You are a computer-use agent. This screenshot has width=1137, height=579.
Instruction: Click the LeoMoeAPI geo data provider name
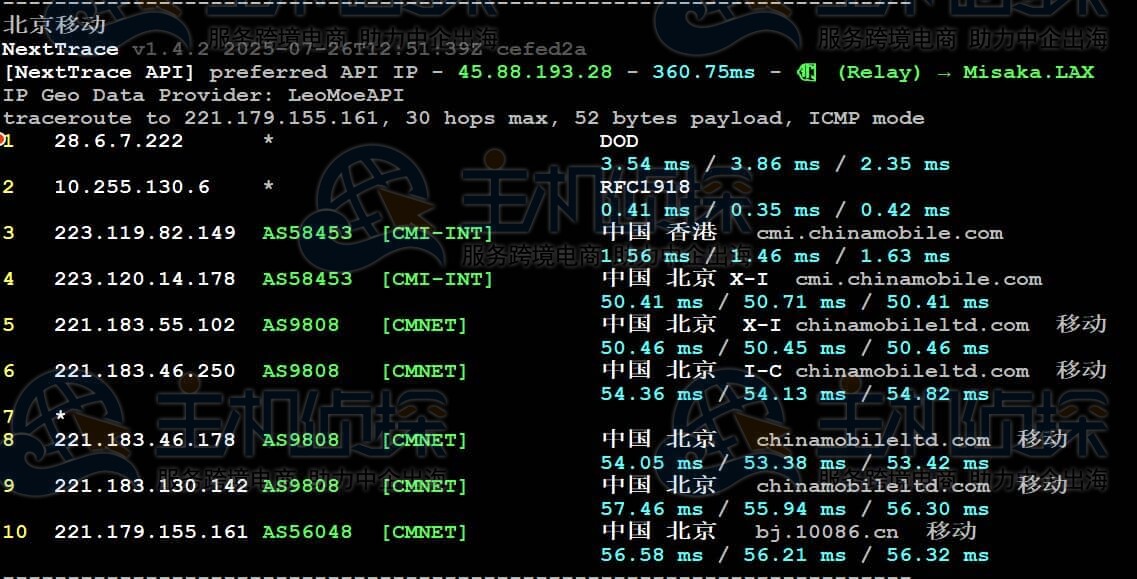click(345, 95)
